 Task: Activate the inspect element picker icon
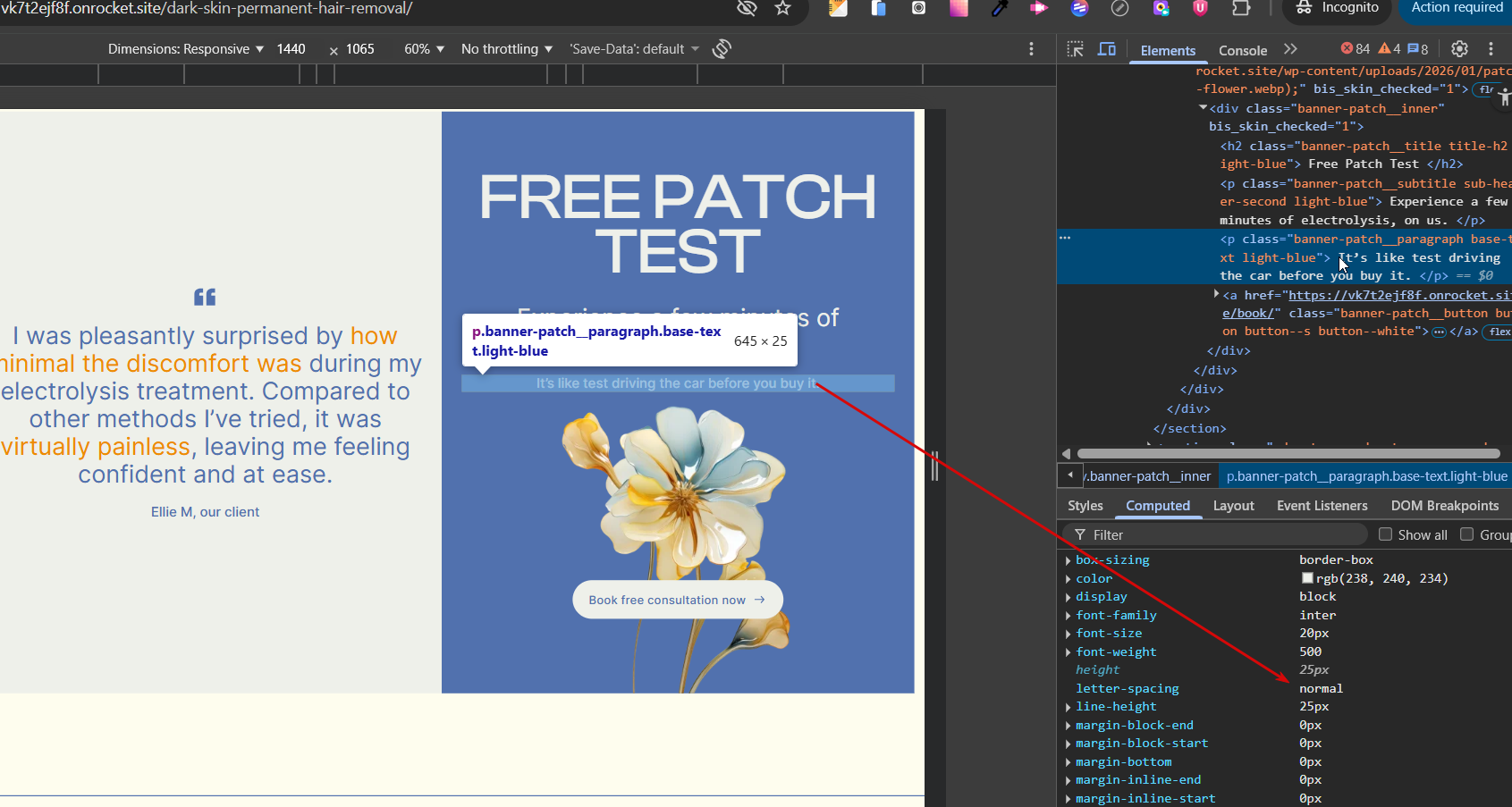coord(1075,49)
